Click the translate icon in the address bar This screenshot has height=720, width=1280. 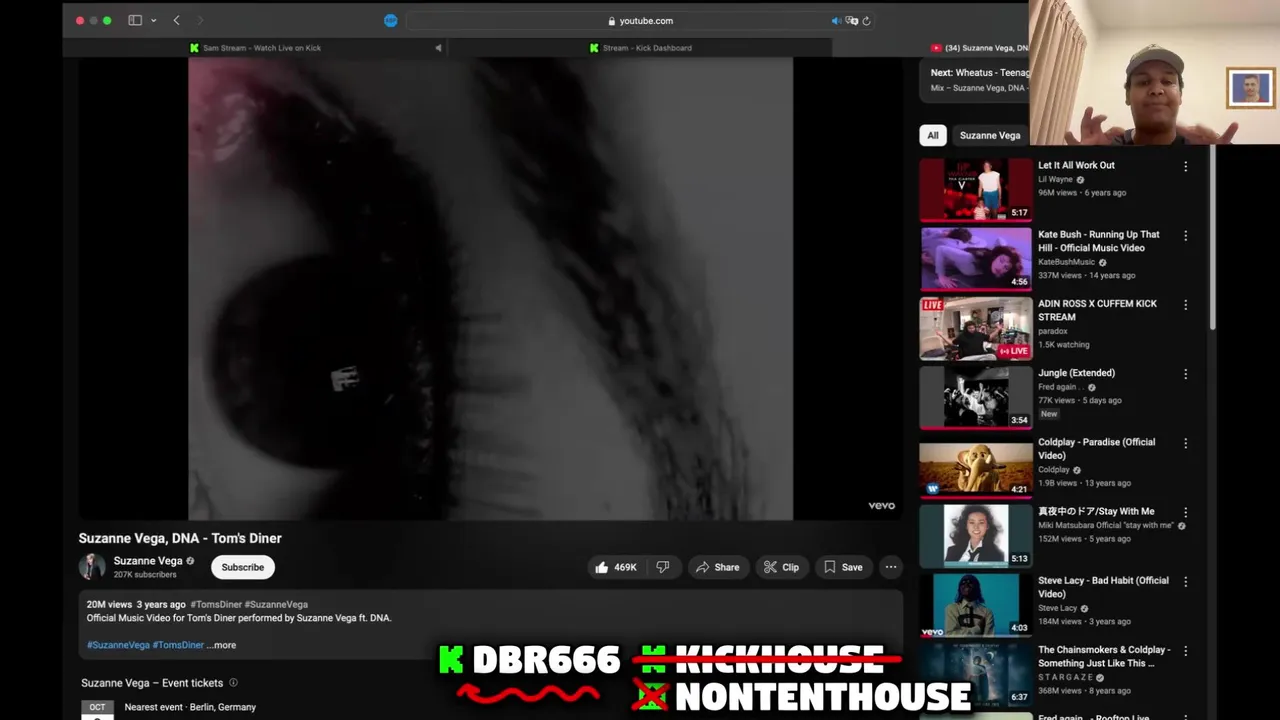pyautogui.click(x=852, y=20)
